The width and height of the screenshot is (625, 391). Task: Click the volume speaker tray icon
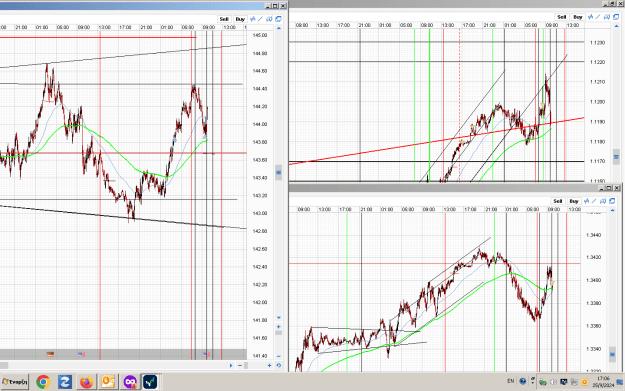[553, 382]
